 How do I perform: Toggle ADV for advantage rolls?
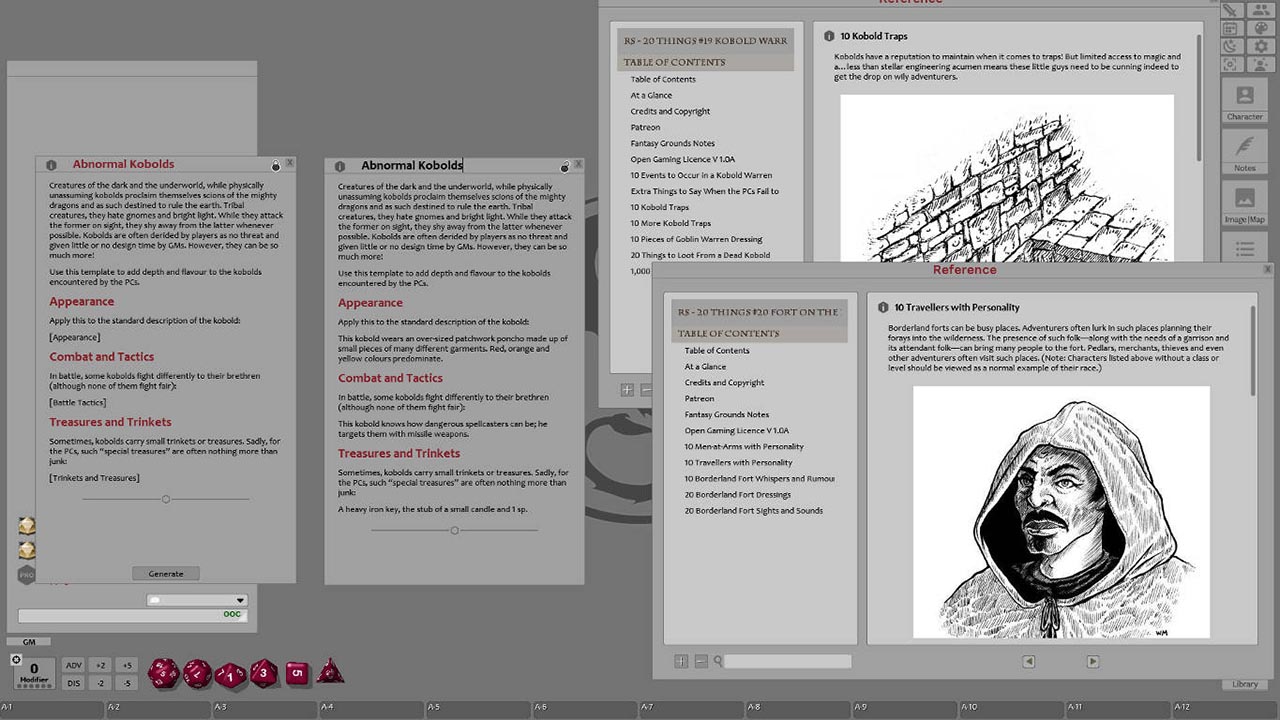pos(74,664)
